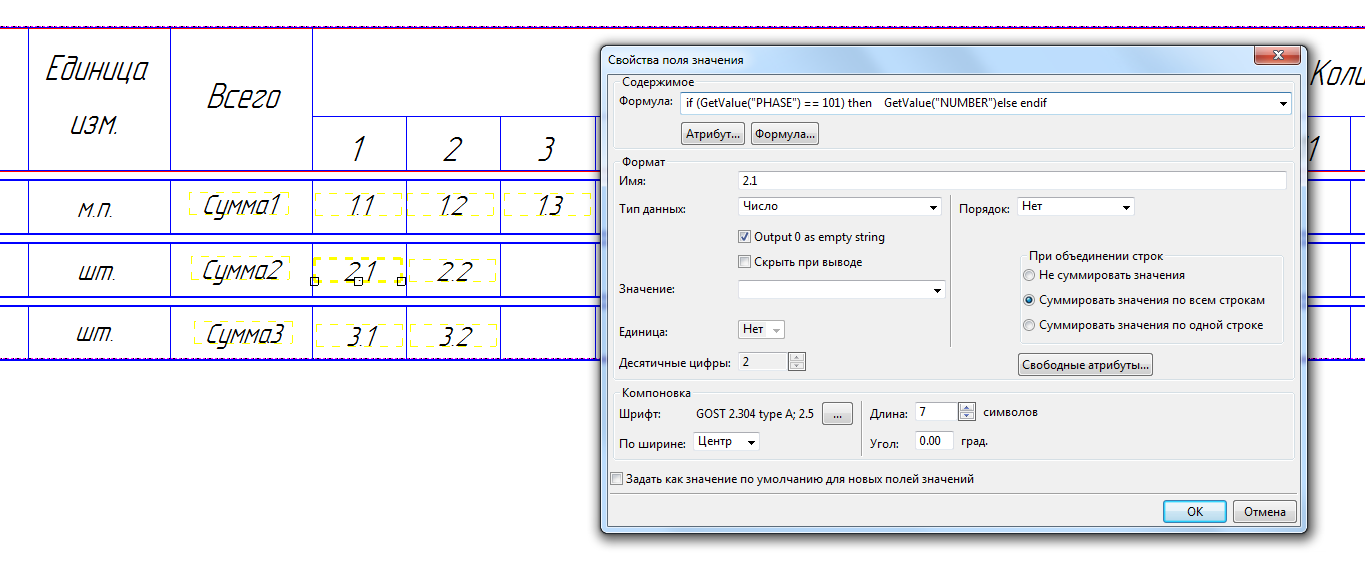Open the Порядок dropdown showing Нет
This screenshot has height=569, width=1365.
click(x=1075, y=207)
